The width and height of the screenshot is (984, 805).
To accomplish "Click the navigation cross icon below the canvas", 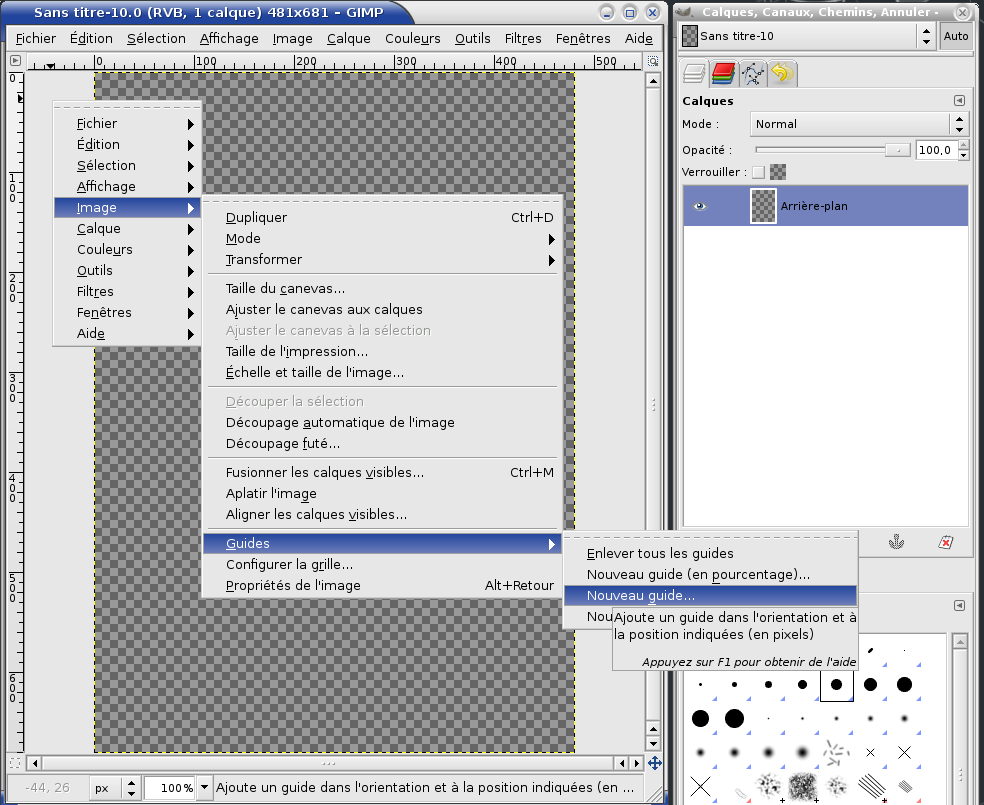I will click(x=654, y=762).
